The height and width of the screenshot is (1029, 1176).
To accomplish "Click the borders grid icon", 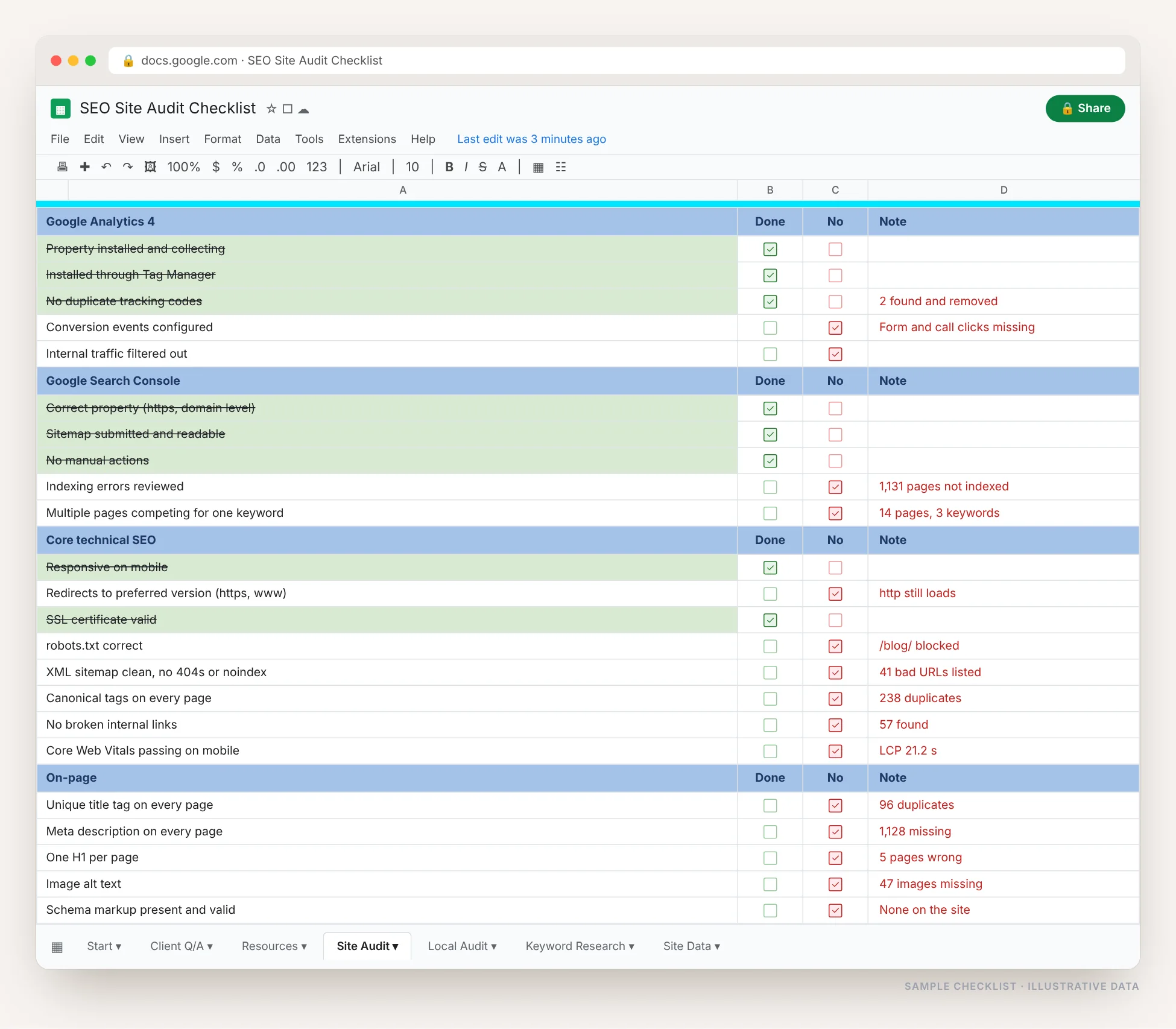I will tap(539, 167).
